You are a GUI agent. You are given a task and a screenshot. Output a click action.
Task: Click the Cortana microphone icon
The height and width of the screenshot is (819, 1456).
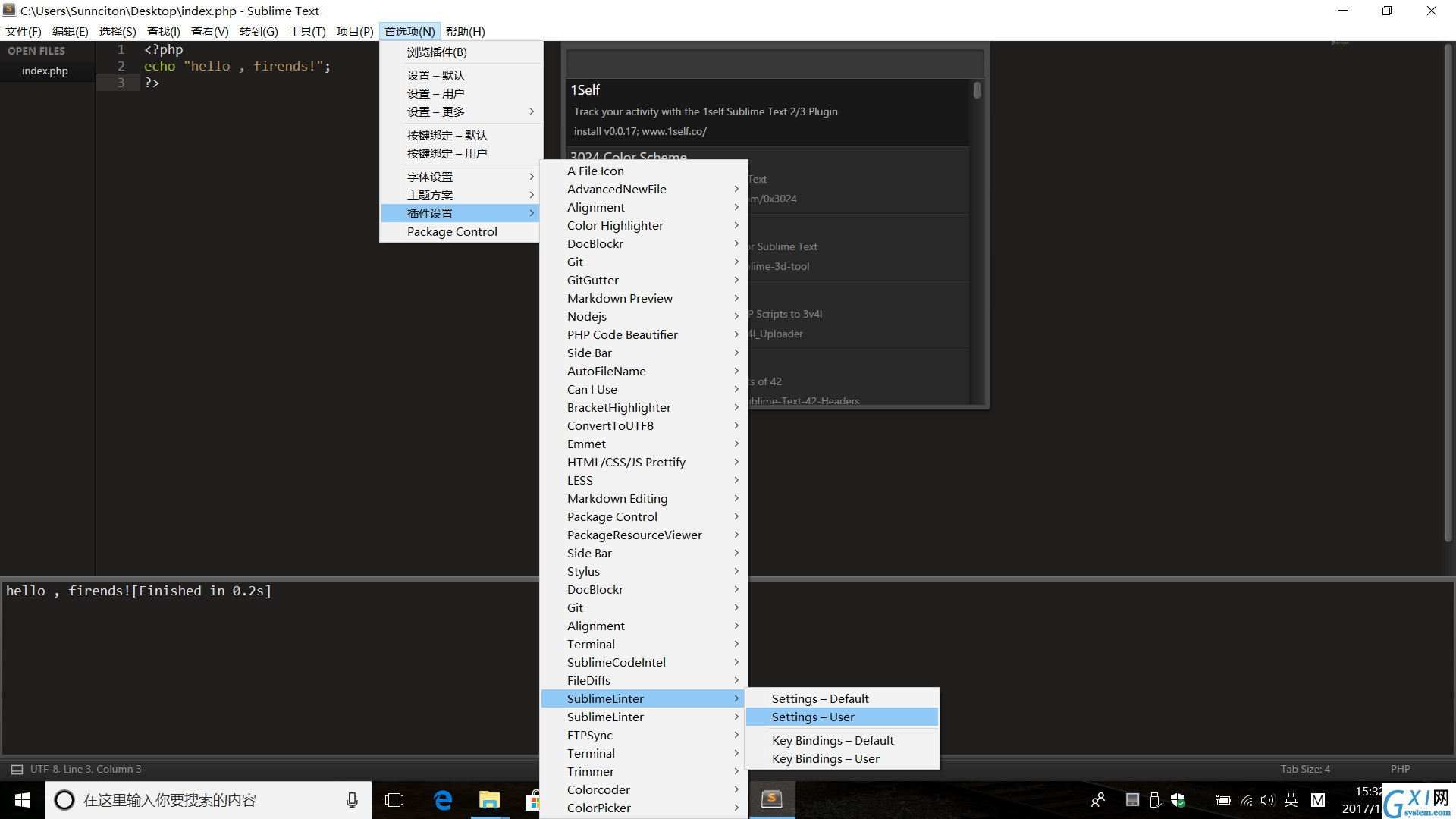click(x=352, y=800)
